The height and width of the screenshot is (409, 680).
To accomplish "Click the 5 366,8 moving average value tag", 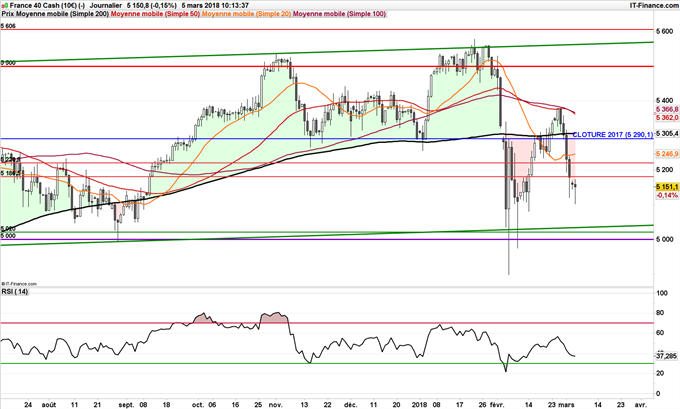I will click(667, 109).
